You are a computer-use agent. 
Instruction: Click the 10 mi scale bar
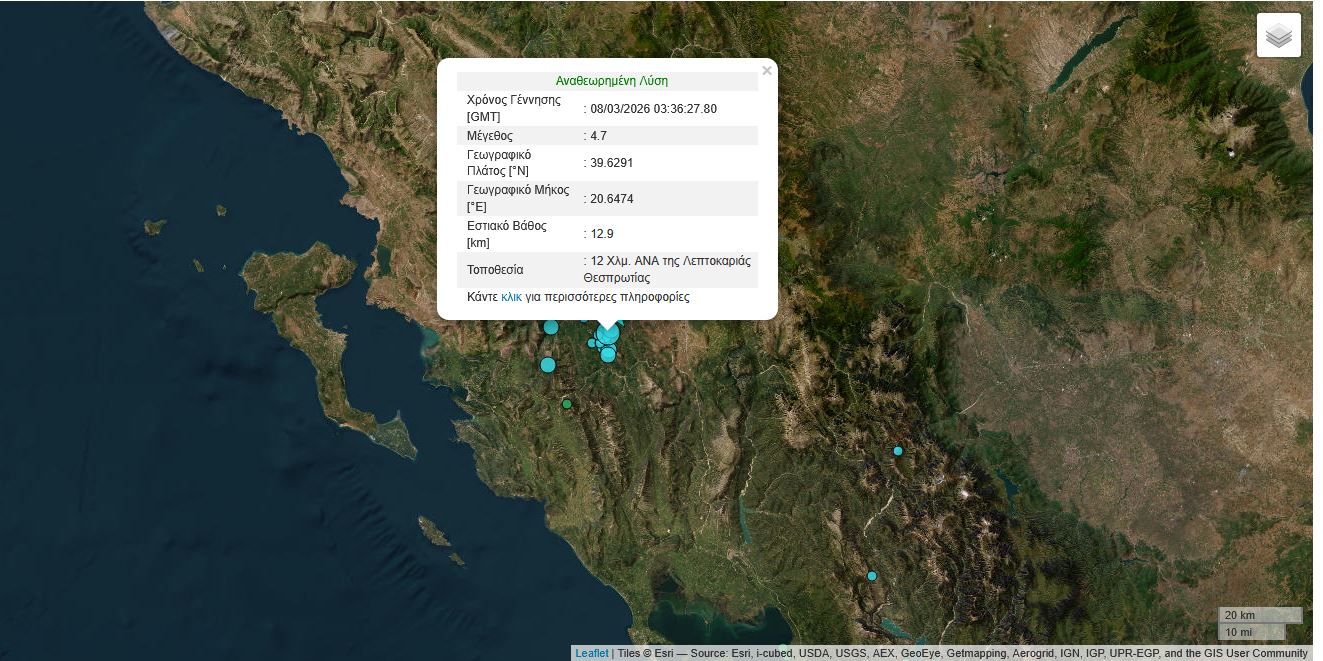[1251, 632]
